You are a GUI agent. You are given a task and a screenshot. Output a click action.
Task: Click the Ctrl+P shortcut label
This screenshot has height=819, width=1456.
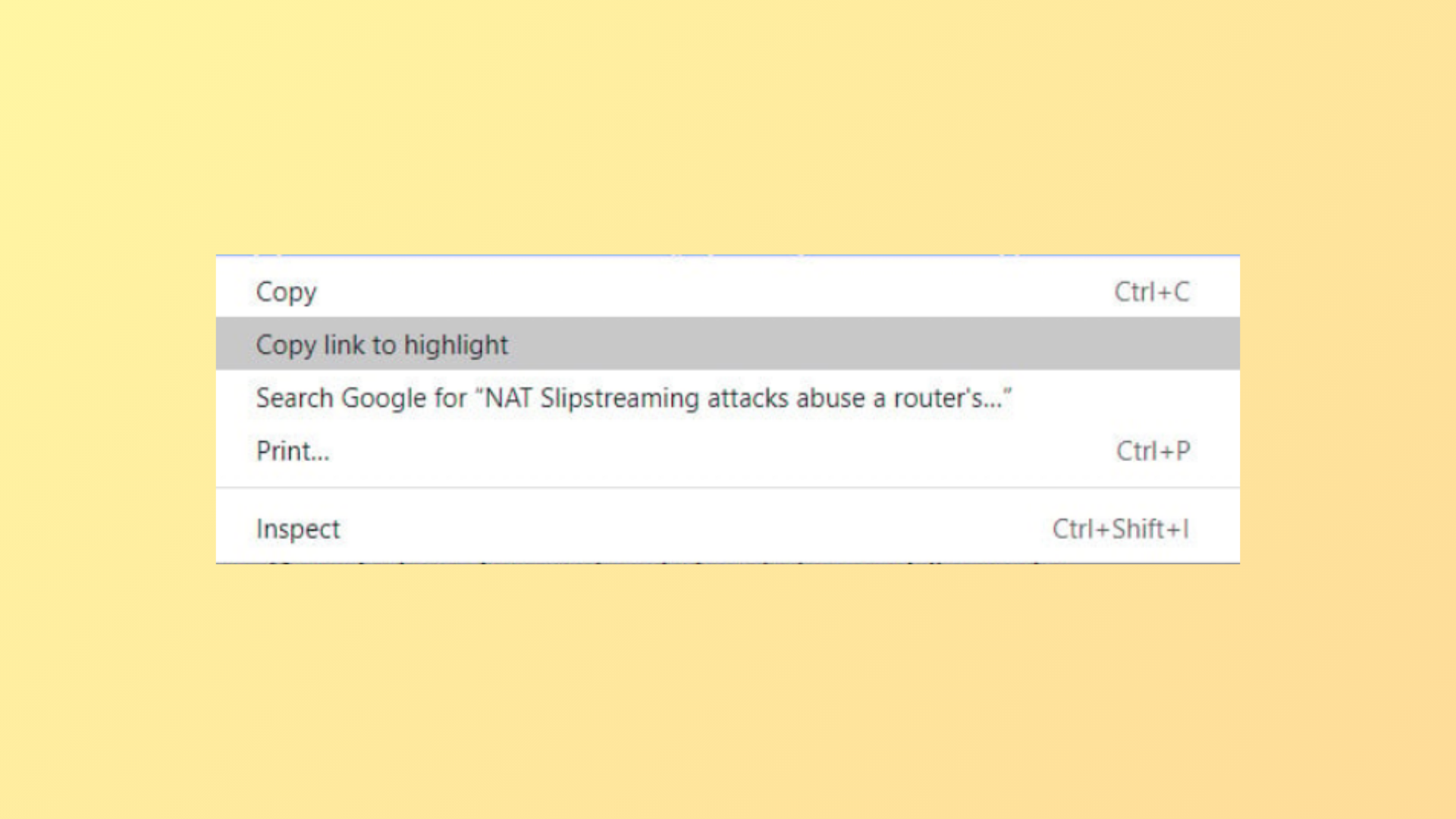1153,450
